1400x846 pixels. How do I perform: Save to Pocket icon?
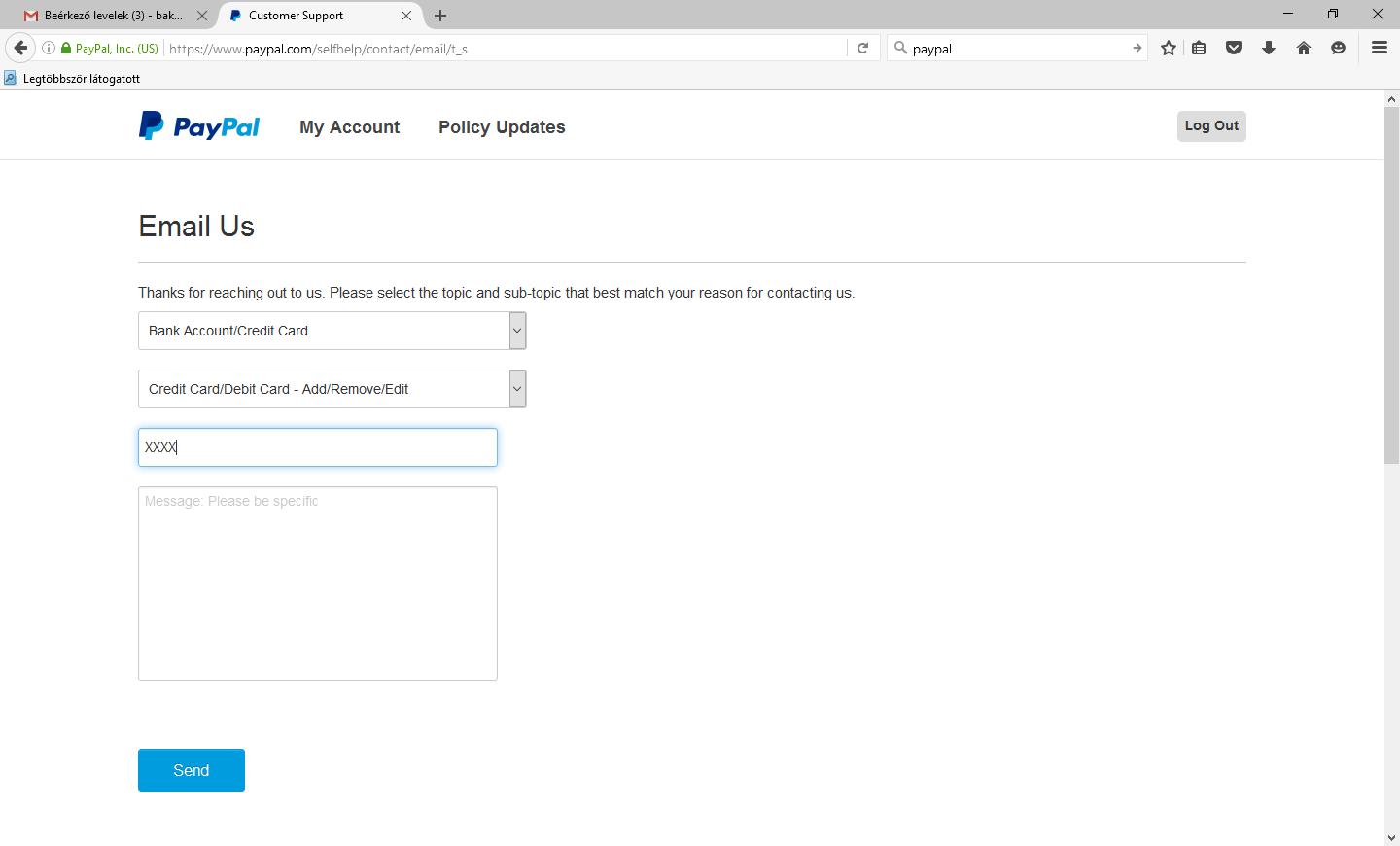click(1234, 48)
